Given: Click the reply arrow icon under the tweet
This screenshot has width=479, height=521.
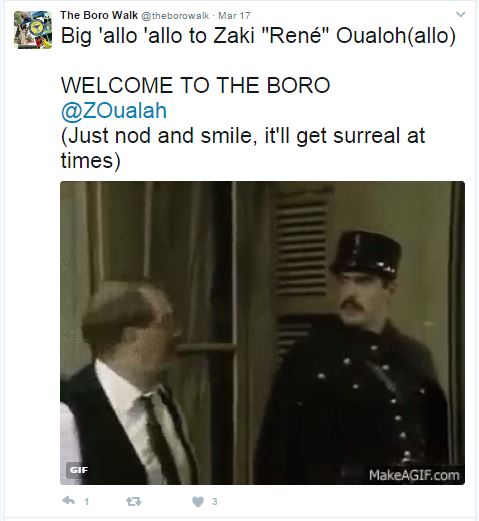Looking at the screenshot, I should [x=68, y=501].
